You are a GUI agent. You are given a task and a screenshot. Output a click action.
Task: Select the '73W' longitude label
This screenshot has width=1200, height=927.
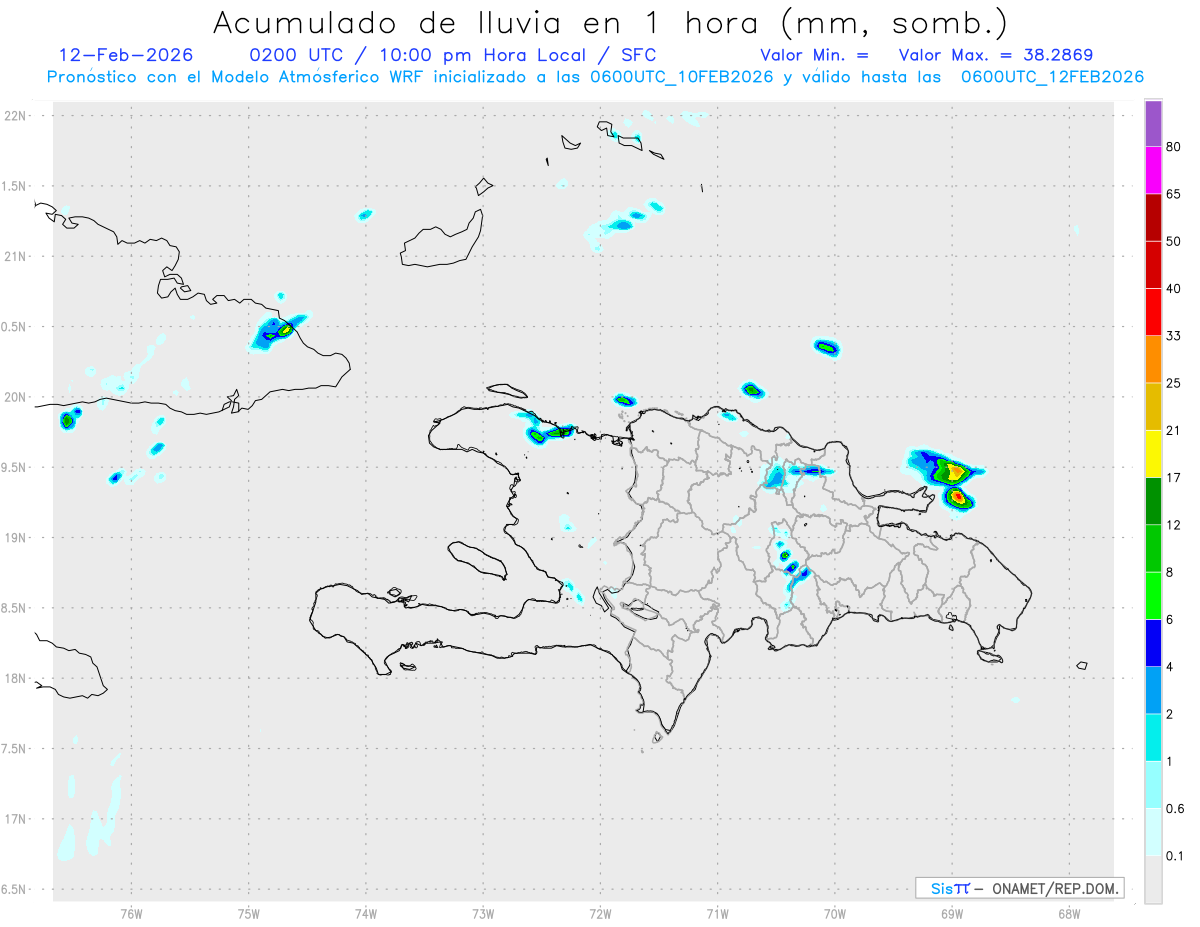[483, 914]
